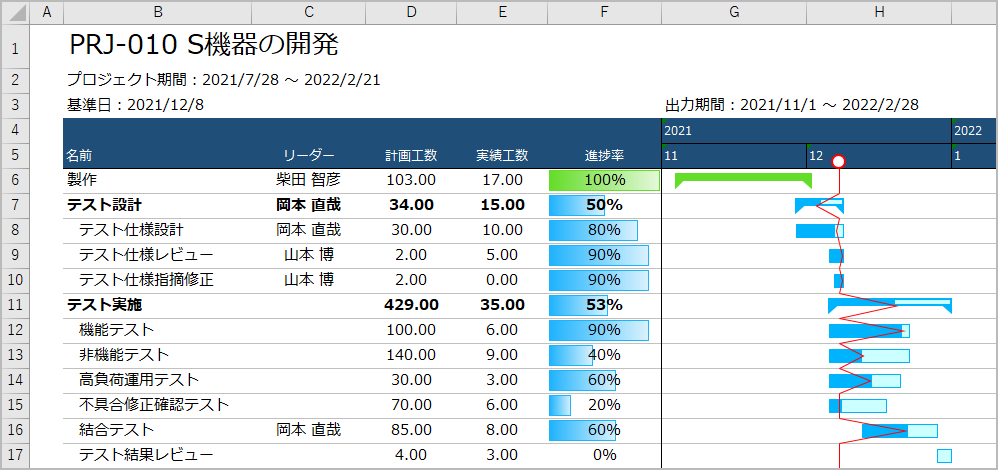Select the 429.00 planned hours cell
998x470 pixels.
coord(411,305)
